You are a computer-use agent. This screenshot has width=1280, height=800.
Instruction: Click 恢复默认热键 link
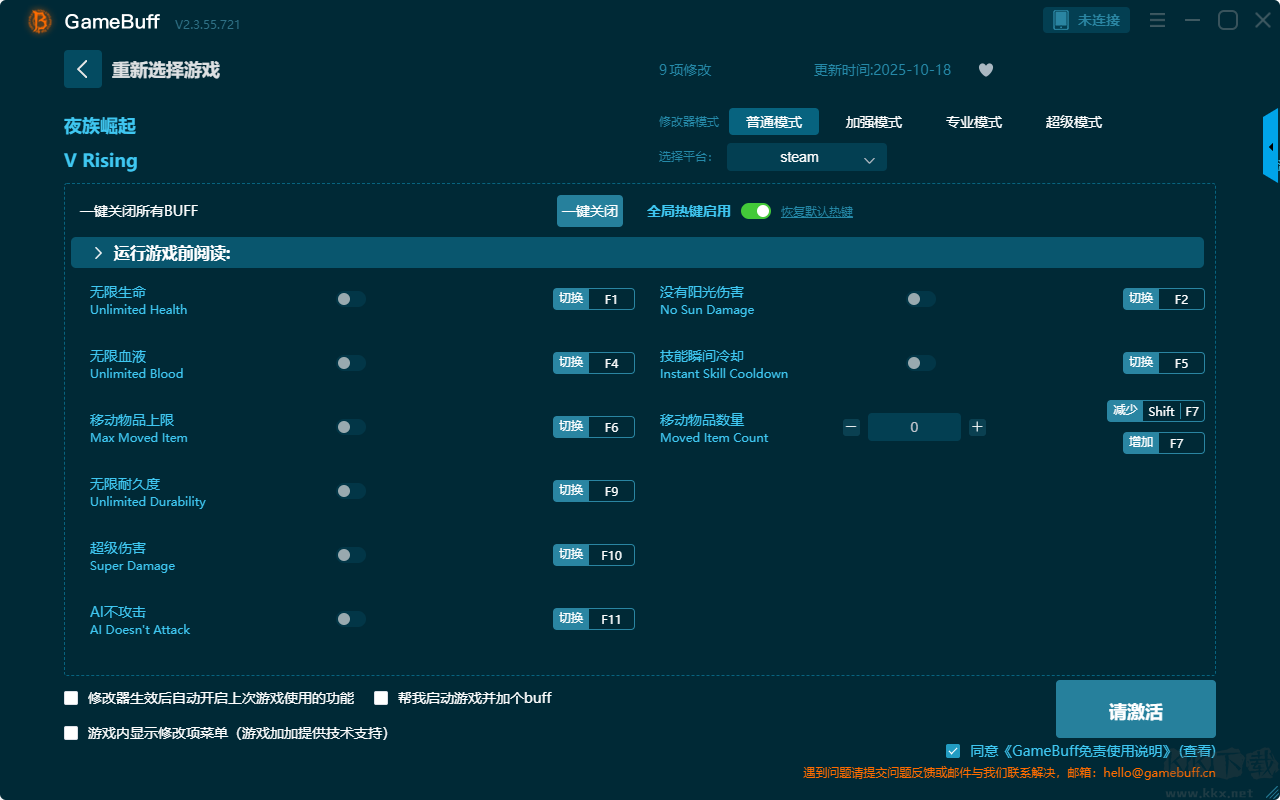point(817,212)
